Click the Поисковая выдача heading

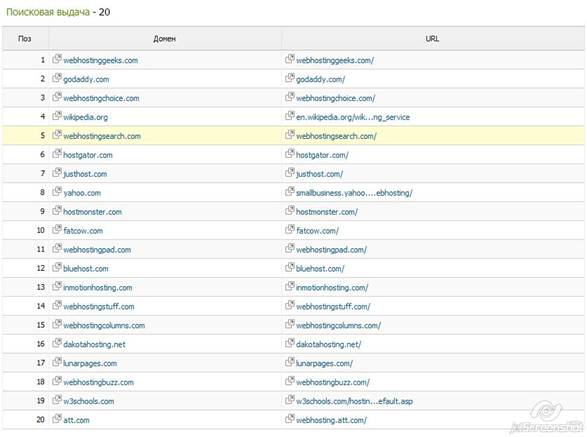click(x=48, y=12)
